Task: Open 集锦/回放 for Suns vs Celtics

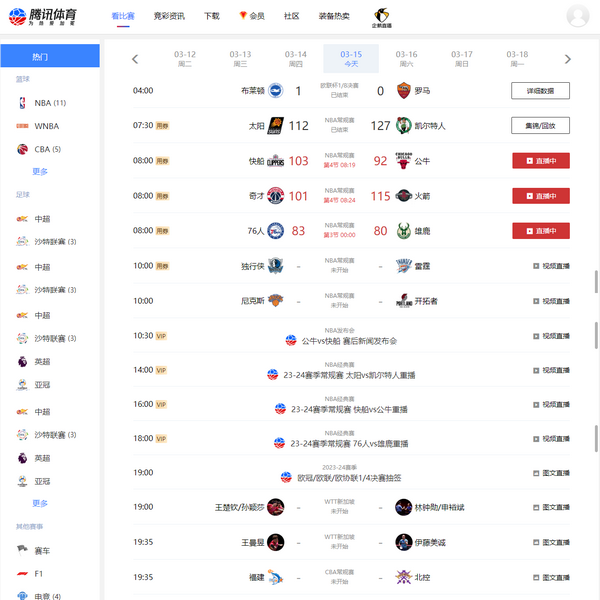Action: [x=540, y=126]
